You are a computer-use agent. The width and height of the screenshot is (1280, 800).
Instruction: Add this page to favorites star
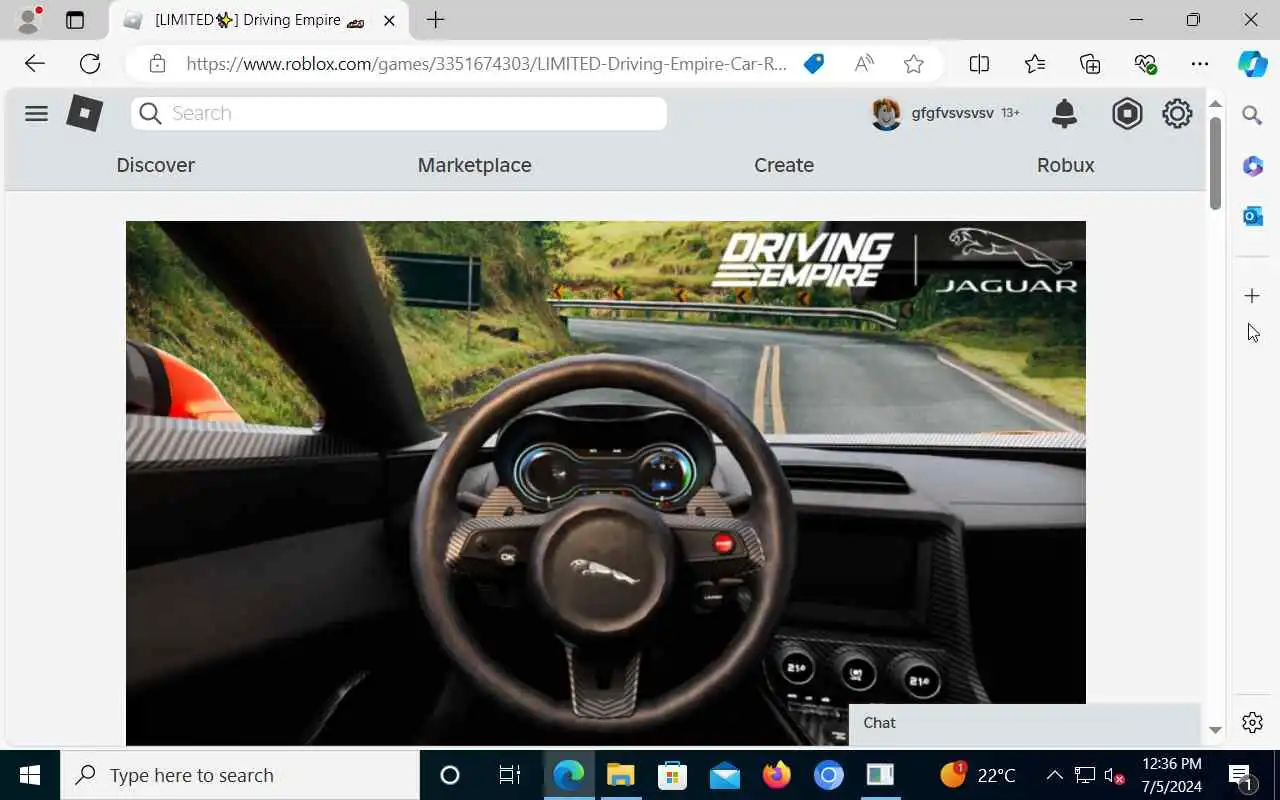(x=913, y=64)
